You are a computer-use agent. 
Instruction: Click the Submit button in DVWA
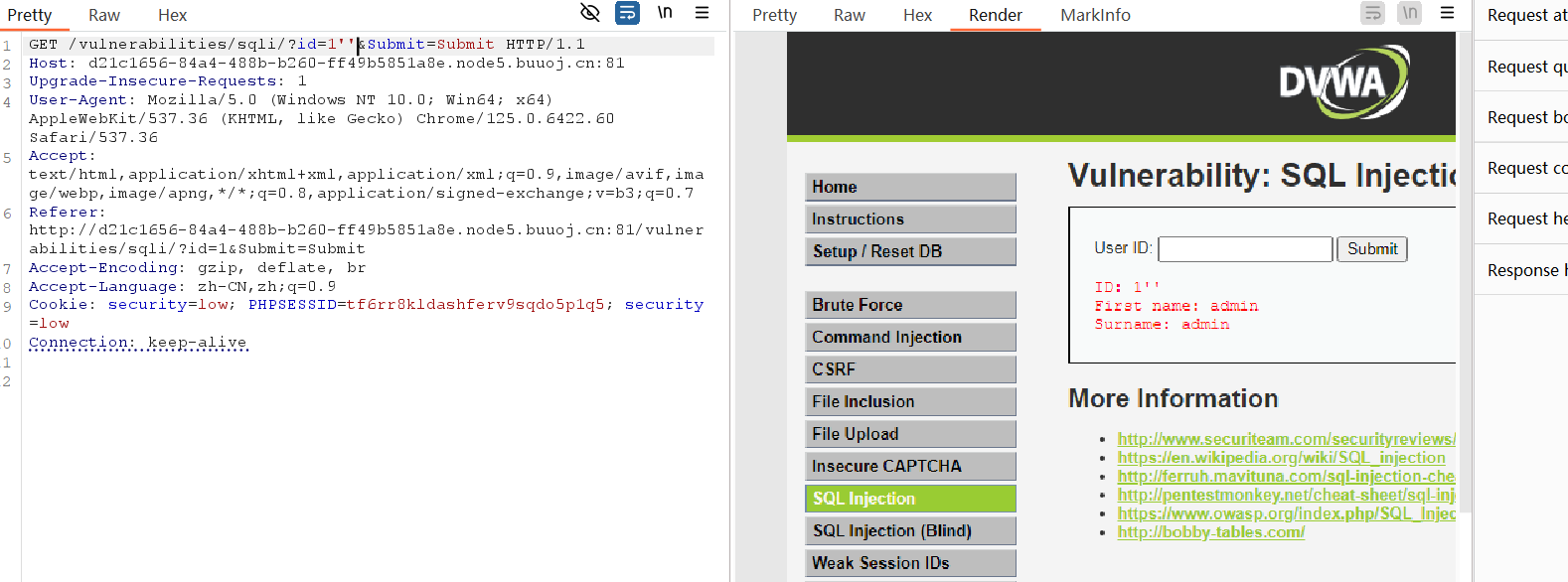[x=1372, y=249]
